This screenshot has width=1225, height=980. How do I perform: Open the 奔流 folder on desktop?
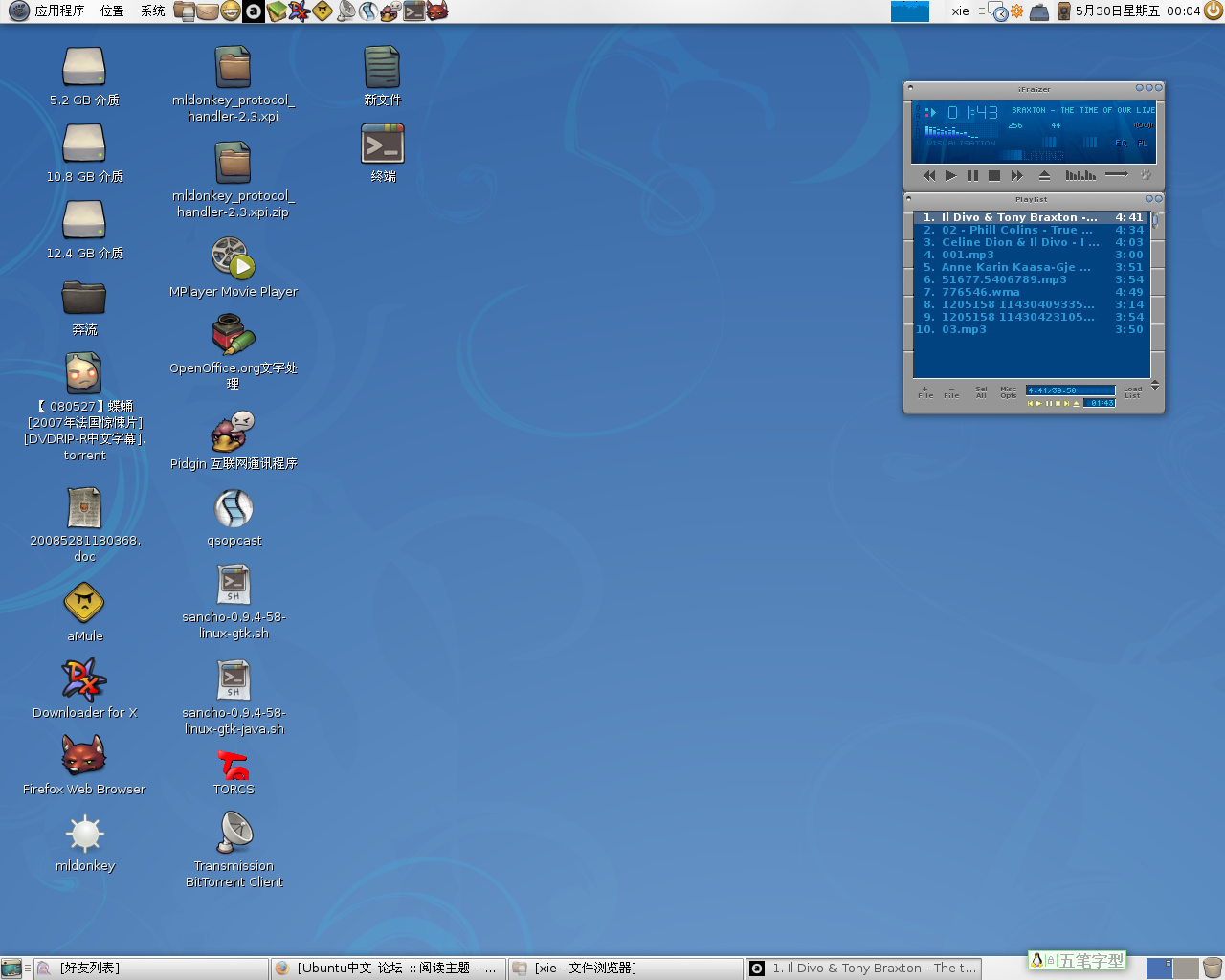coord(84,297)
